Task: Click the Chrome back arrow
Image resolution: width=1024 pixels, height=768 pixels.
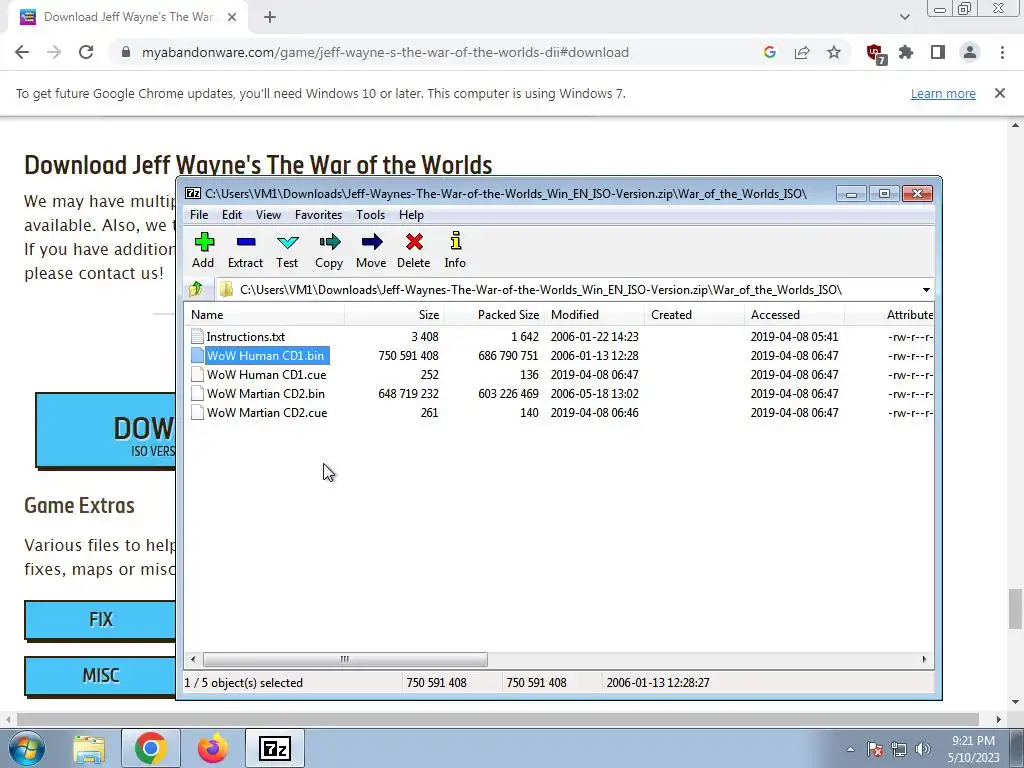Action: tap(22, 52)
